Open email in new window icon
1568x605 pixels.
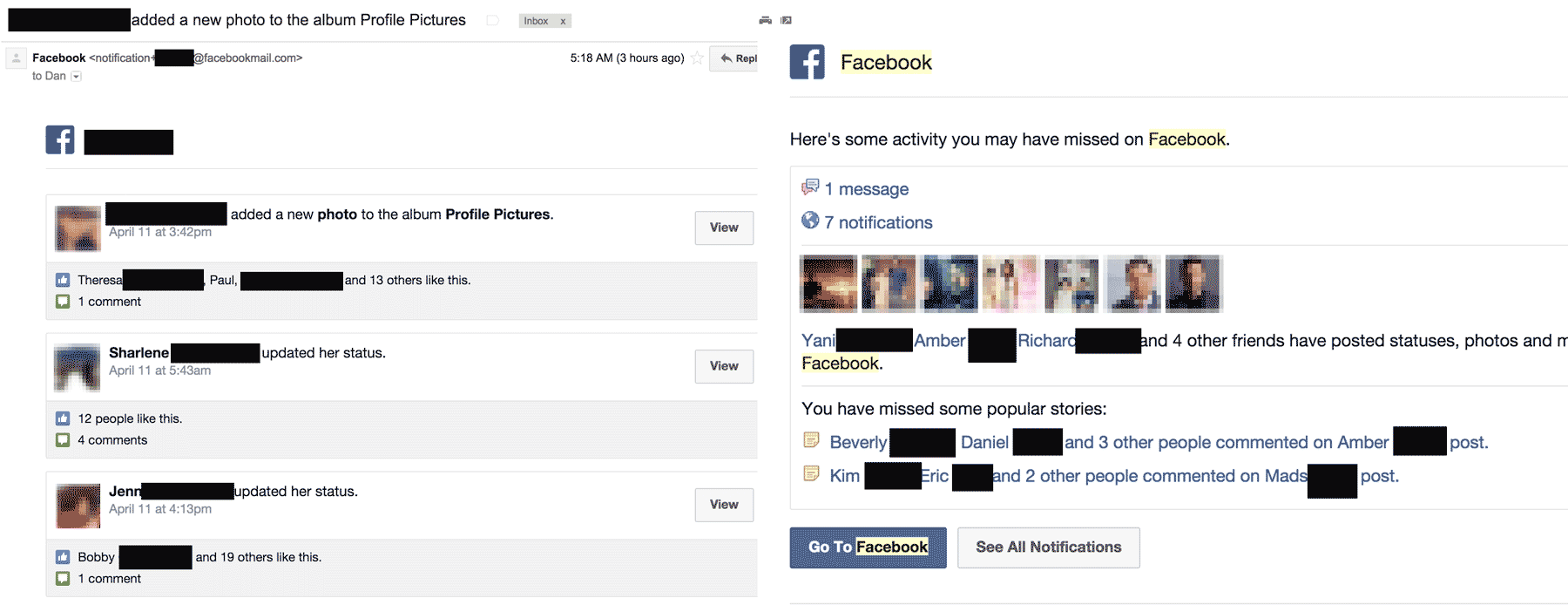click(786, 20)
